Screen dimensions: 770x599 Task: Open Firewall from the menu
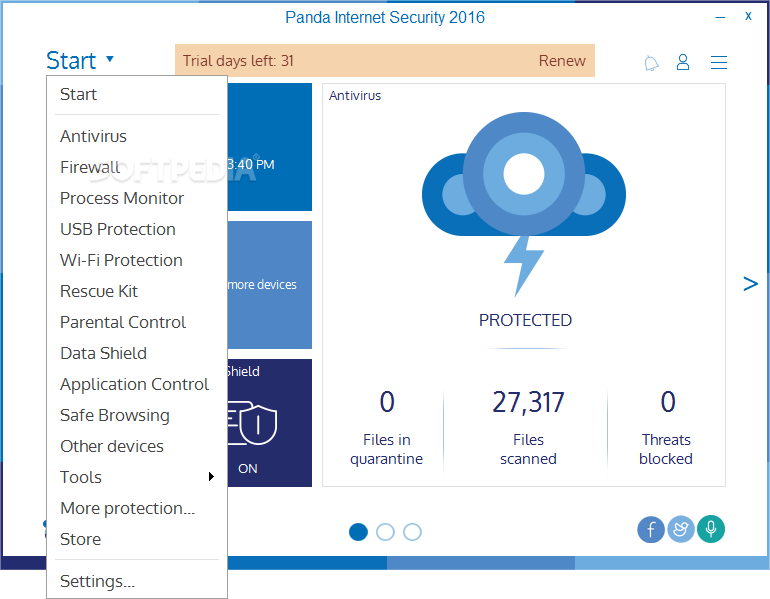[137, 167]
